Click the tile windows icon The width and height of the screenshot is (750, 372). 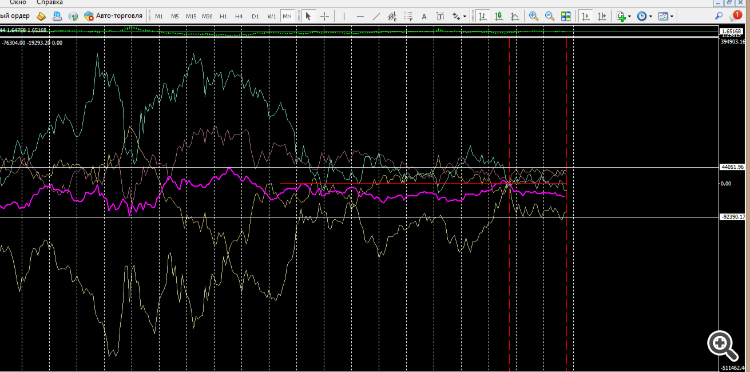(566, 16)
